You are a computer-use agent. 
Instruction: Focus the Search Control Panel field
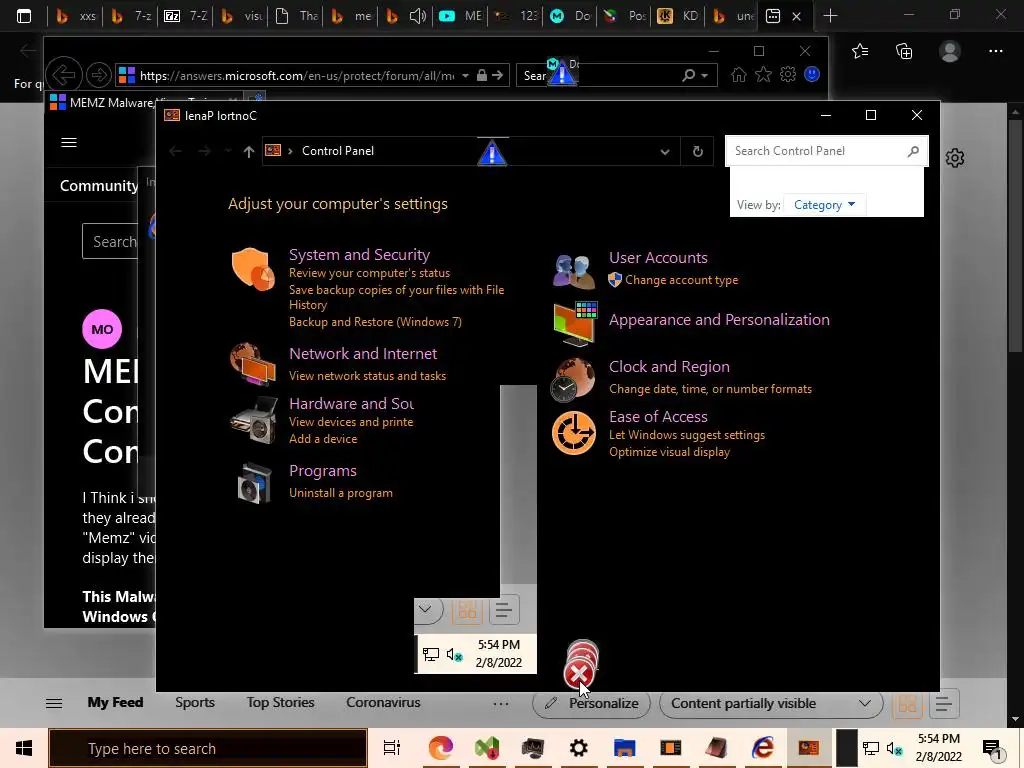coord(826,151)
